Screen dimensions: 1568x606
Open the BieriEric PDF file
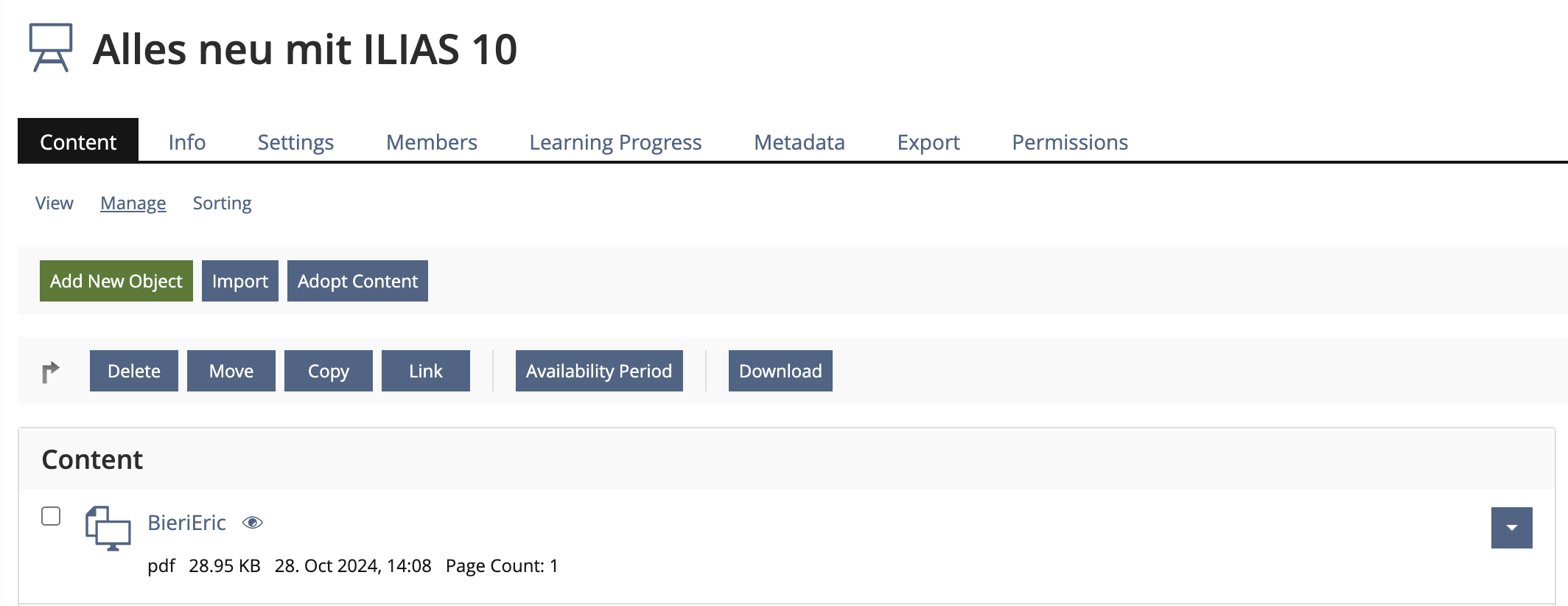point(186,522)
